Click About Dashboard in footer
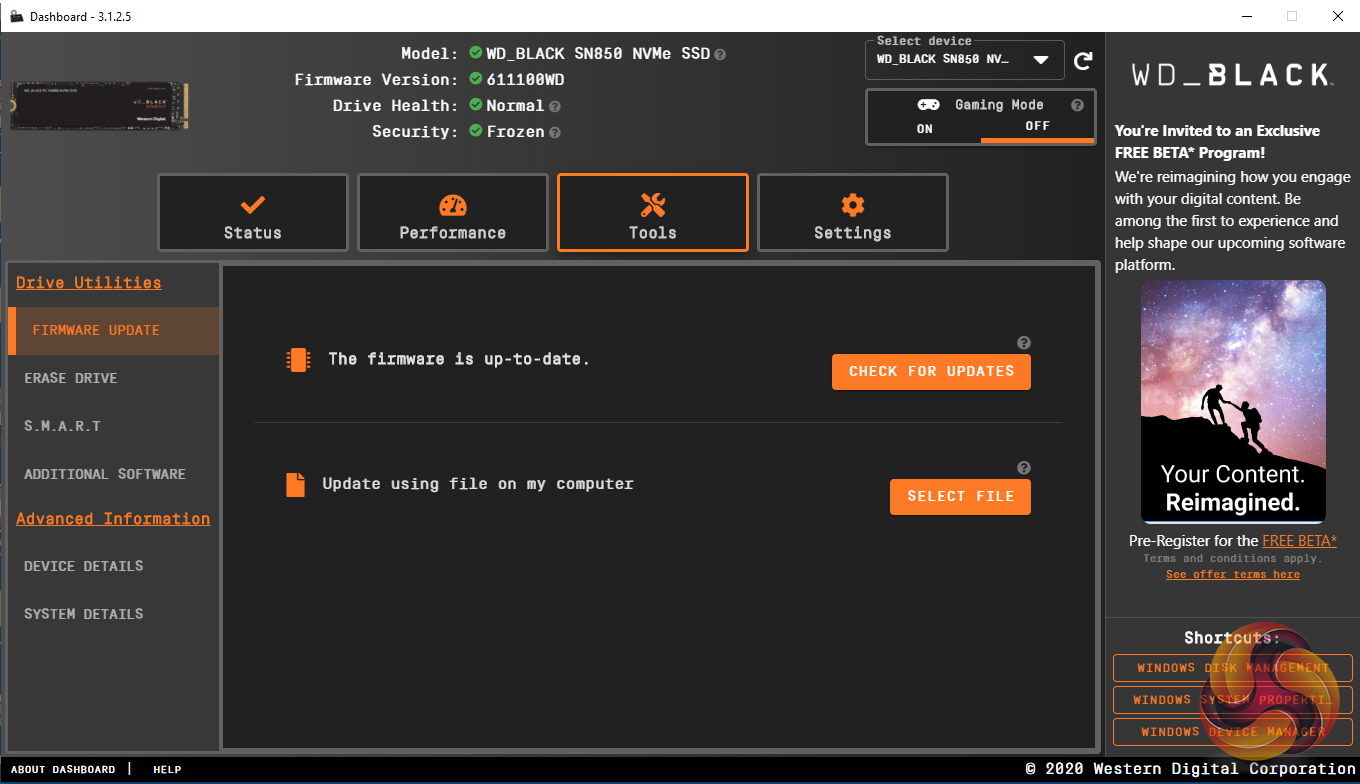Screen dimensions: 1360x784 point(63,770)
